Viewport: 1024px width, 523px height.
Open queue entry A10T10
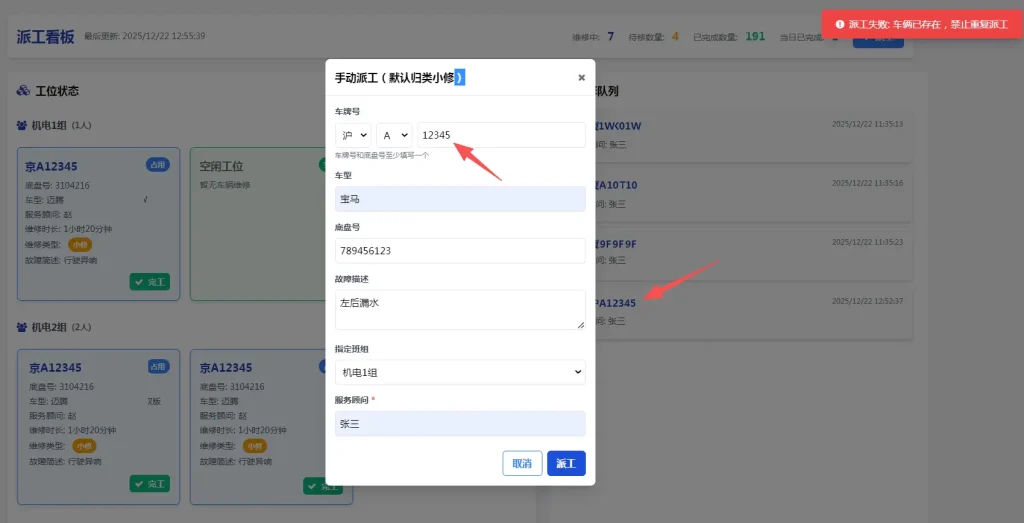753,195
